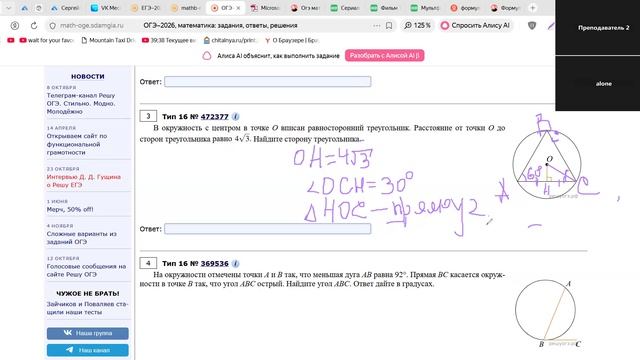The height and width of the screenshot is (360, 640).
Task: Open Голосовые сообщения на сайте link
Action: [x=87, y=270]
